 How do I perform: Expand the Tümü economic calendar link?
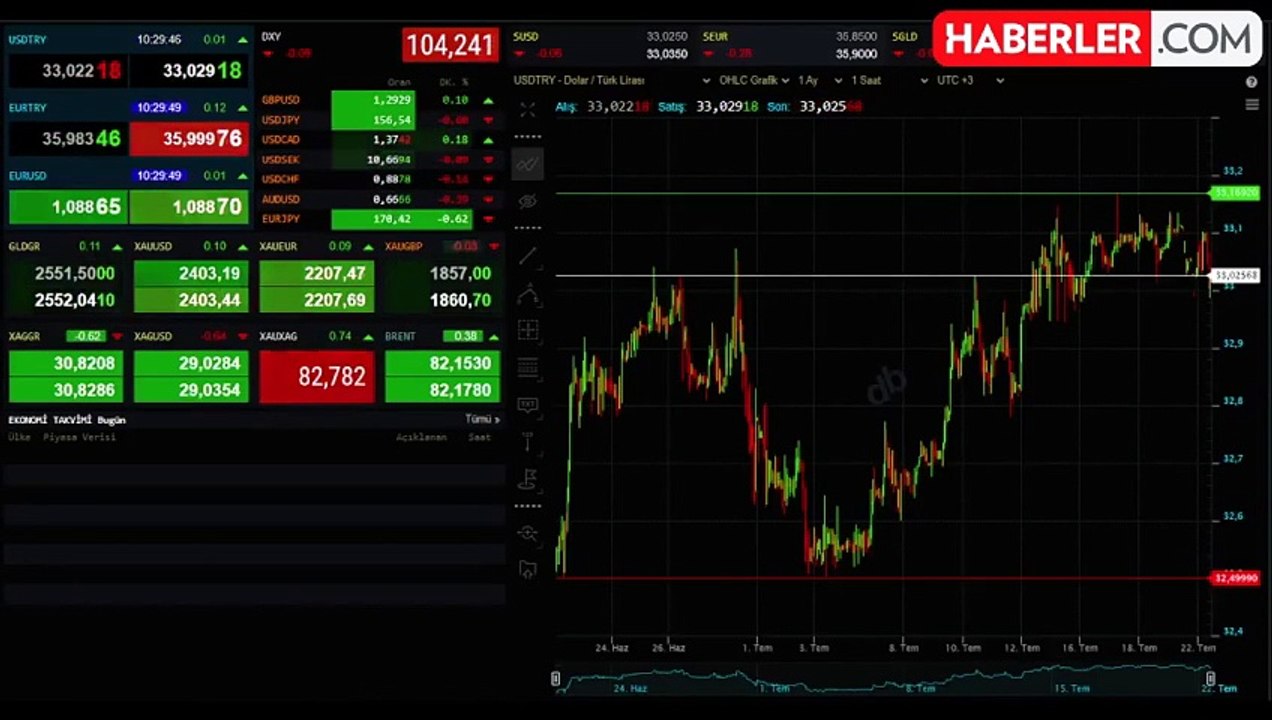(483, 420)
